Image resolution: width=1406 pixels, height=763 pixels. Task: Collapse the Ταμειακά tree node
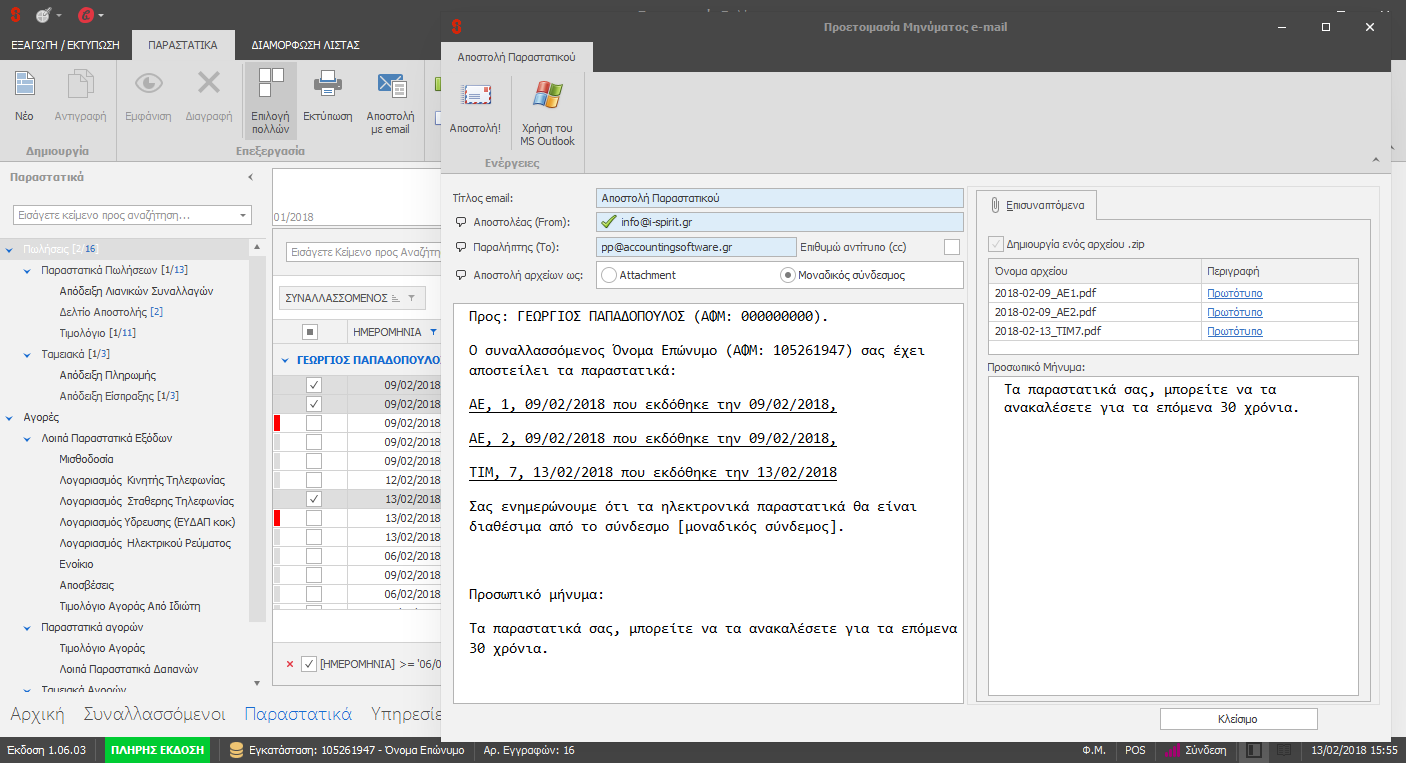(x=28, y=354)
